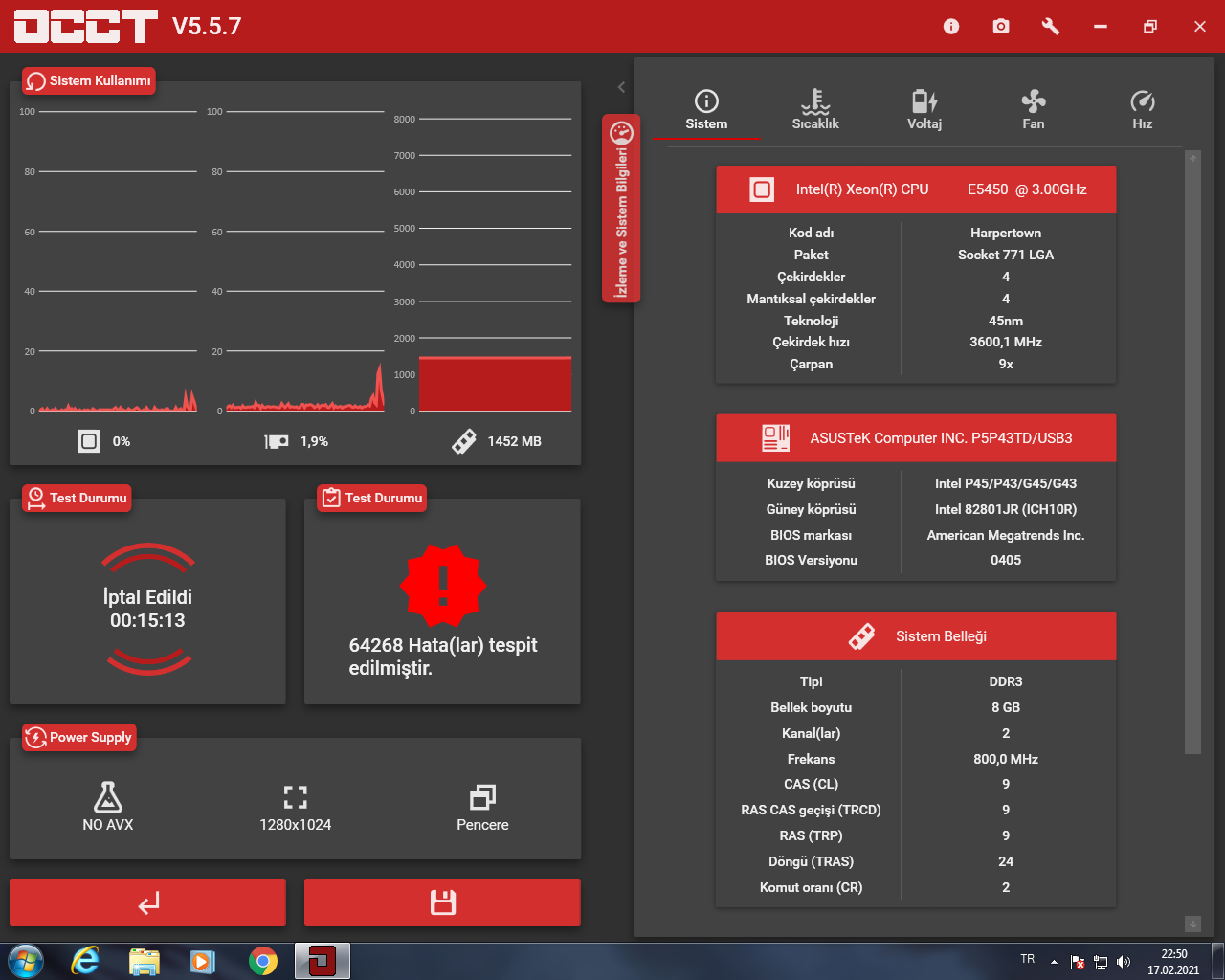Click the '64268 Hata(lar) tespit edilmiştir.' message

443,657
